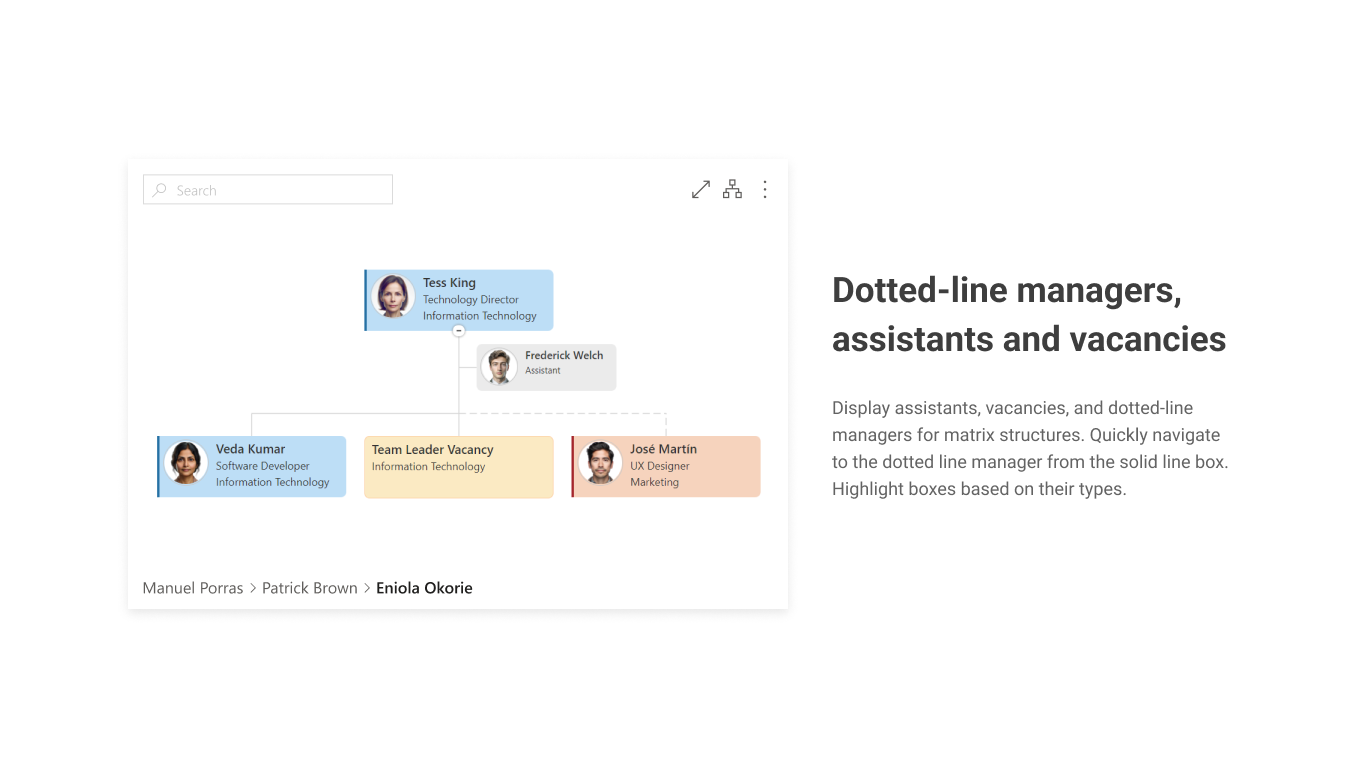The width and height of the screenshot is (1366, 768).
Task: Click Veda Kumar's profile picture
Action: [184, 465]
